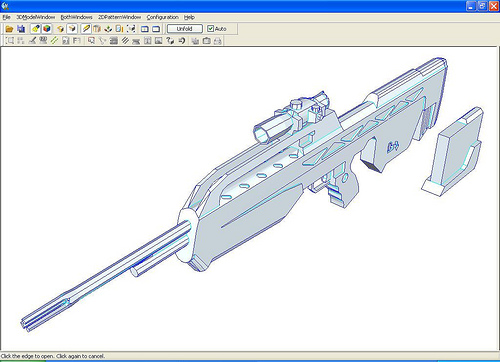
Task: Select the yellow pencil edge tool
Action: 86,29
